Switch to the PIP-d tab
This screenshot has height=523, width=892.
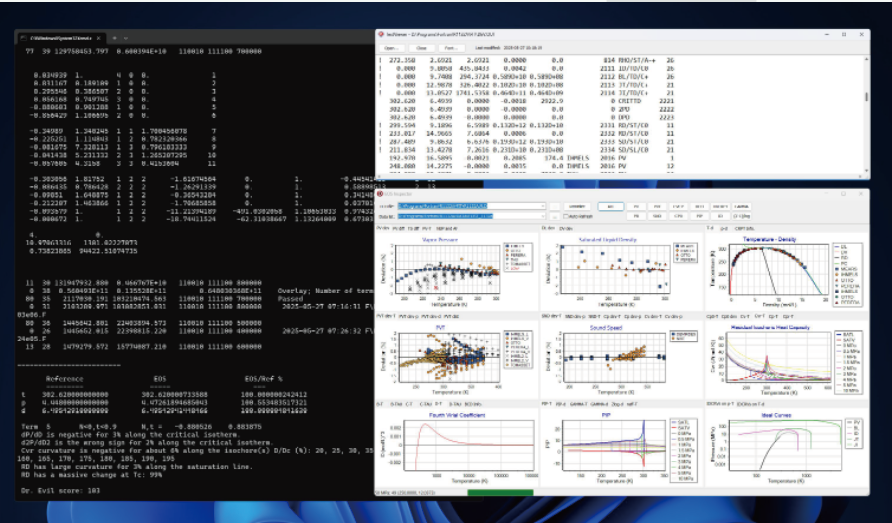tap(561, 404)
